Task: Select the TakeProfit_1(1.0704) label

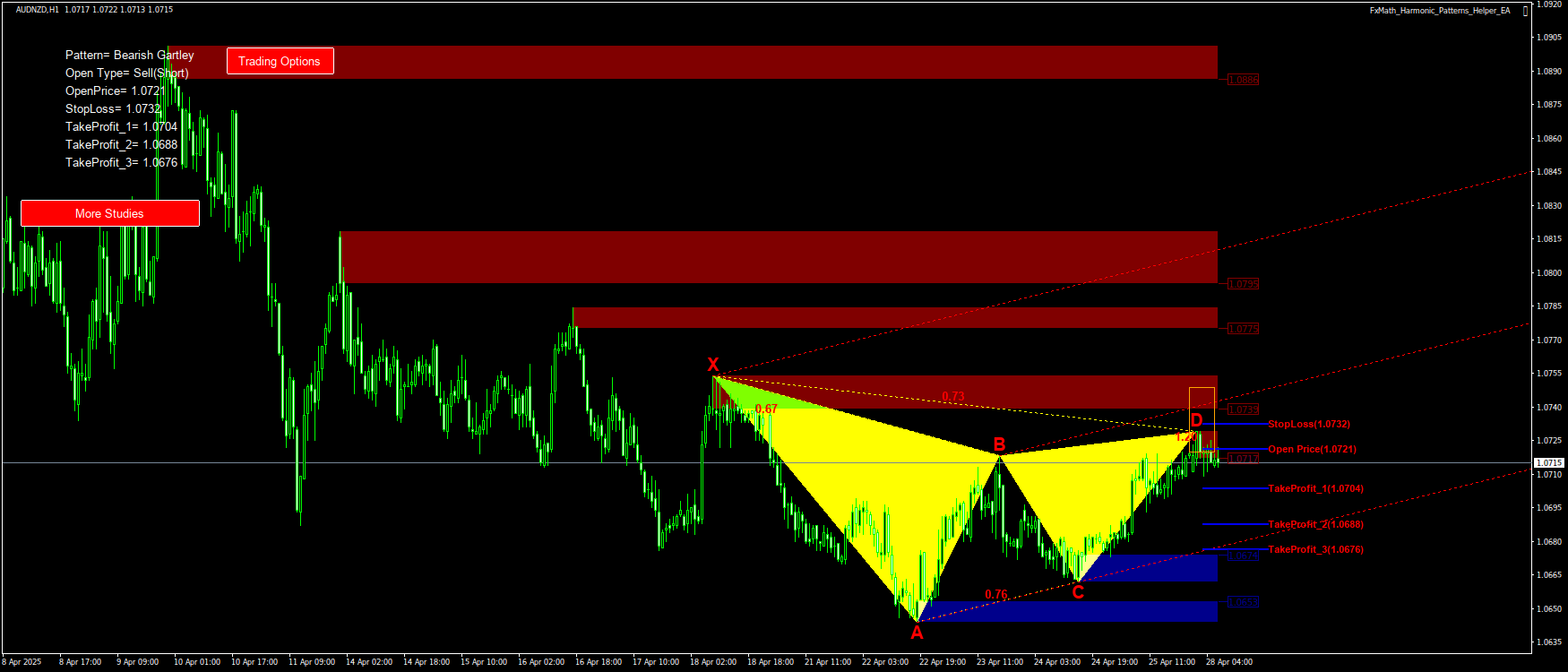Action: point(1315,489)
